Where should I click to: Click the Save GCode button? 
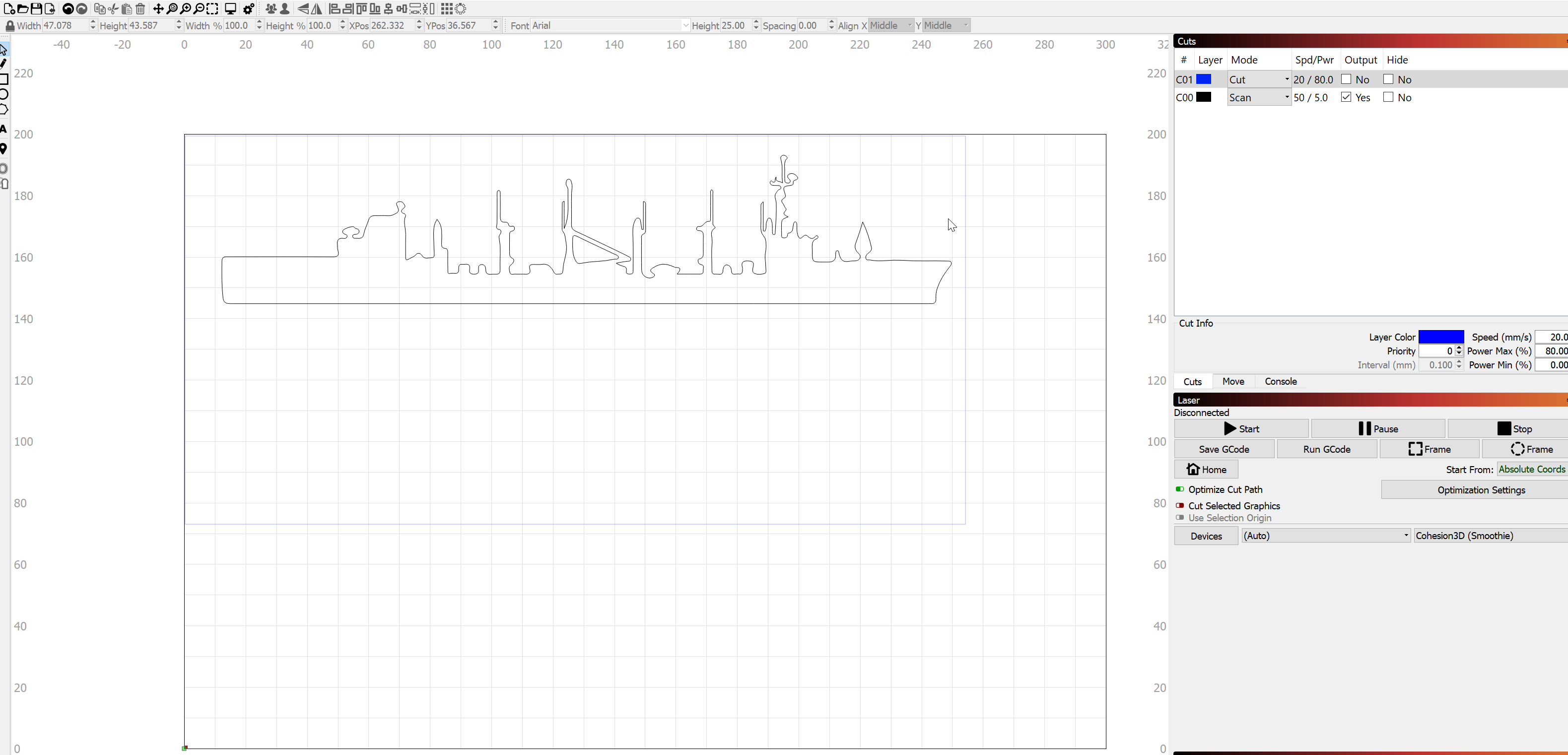1224,449
